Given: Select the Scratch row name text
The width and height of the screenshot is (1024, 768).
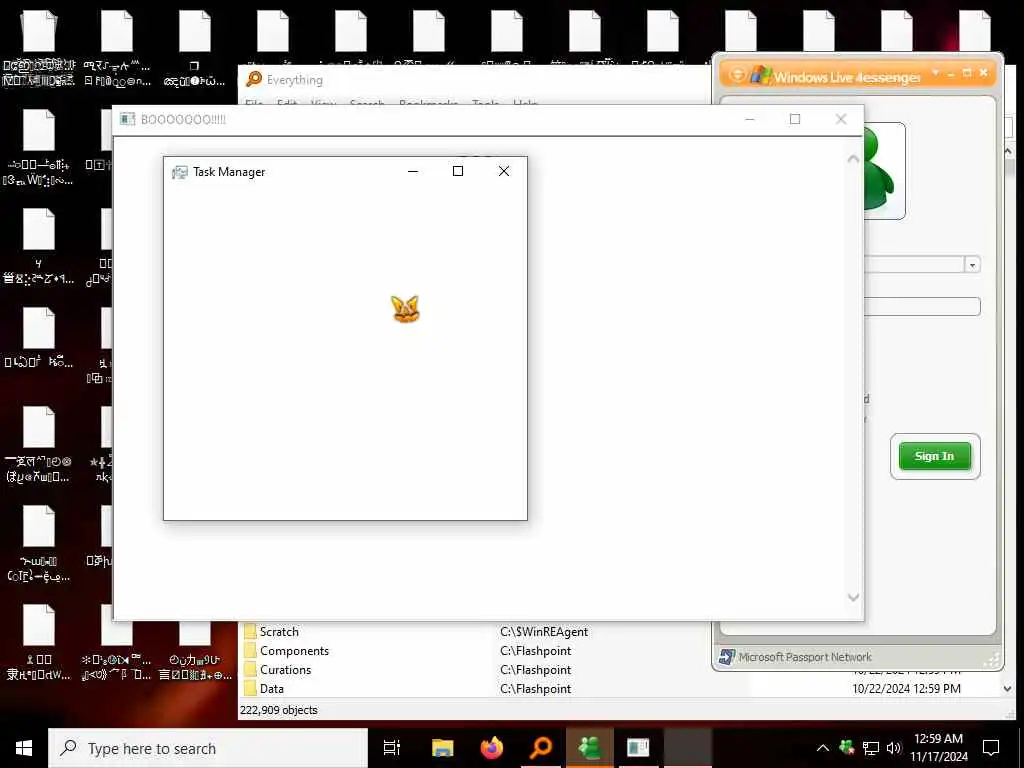Looking at the screenshot, I should pyautogui.click(x=279, y=632).
